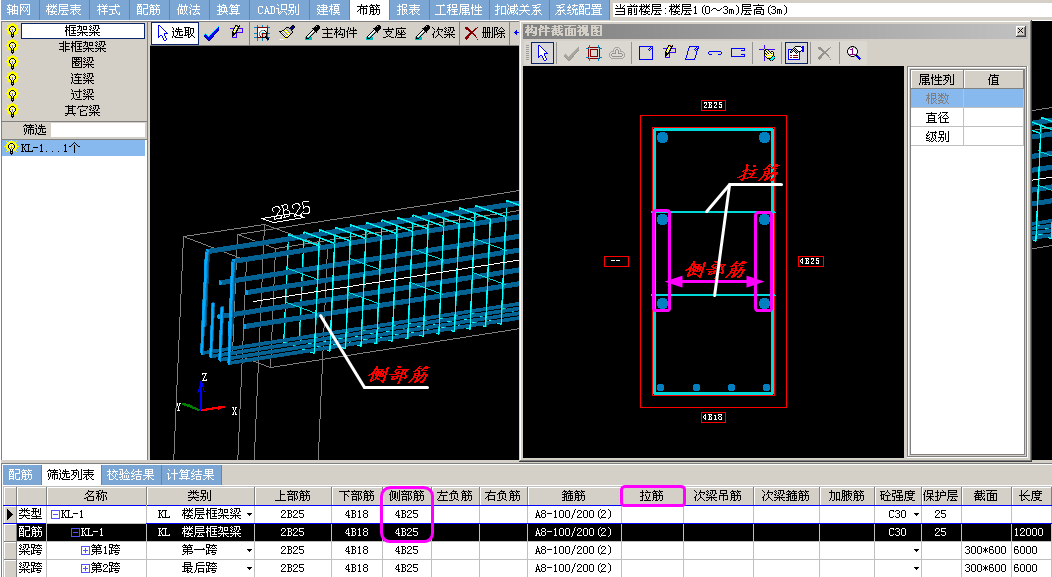The width and height of the screenshot is (1052, 577).
Task: Switch to the 校验结果 bottom tab
Action: pos(130,475)
